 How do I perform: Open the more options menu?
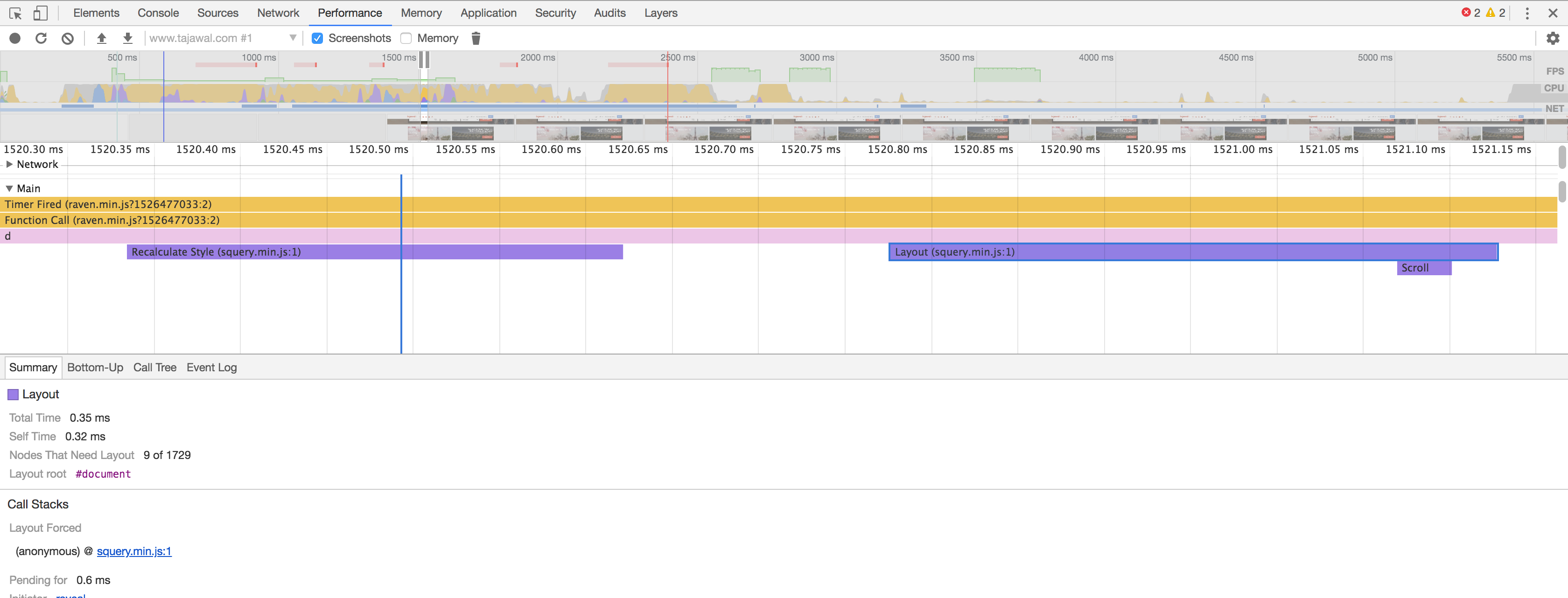[x=1528, y=12]
